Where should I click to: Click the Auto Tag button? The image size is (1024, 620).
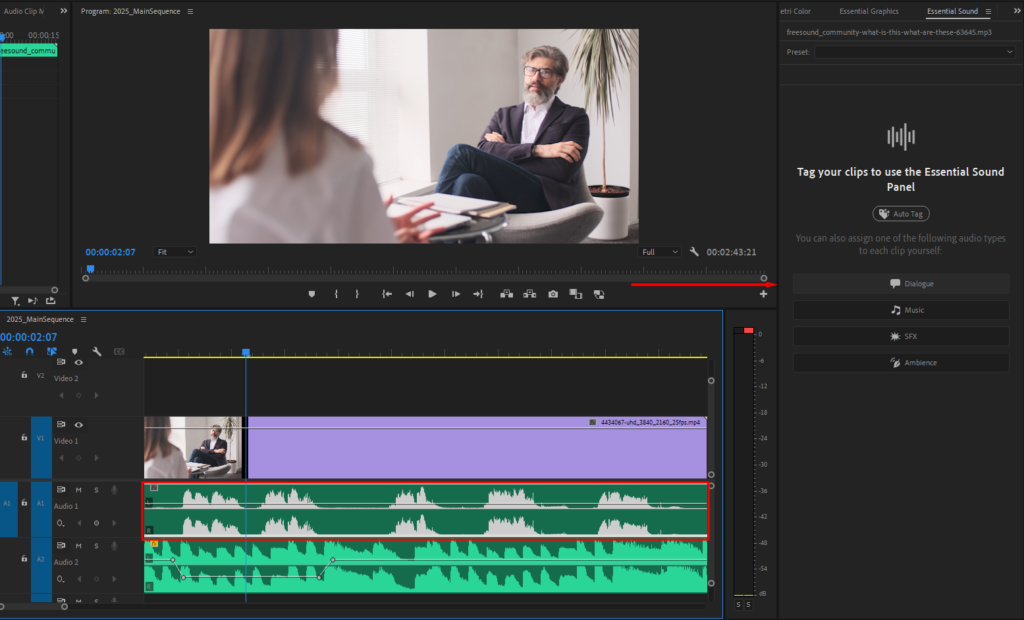(x=901, y=214)
